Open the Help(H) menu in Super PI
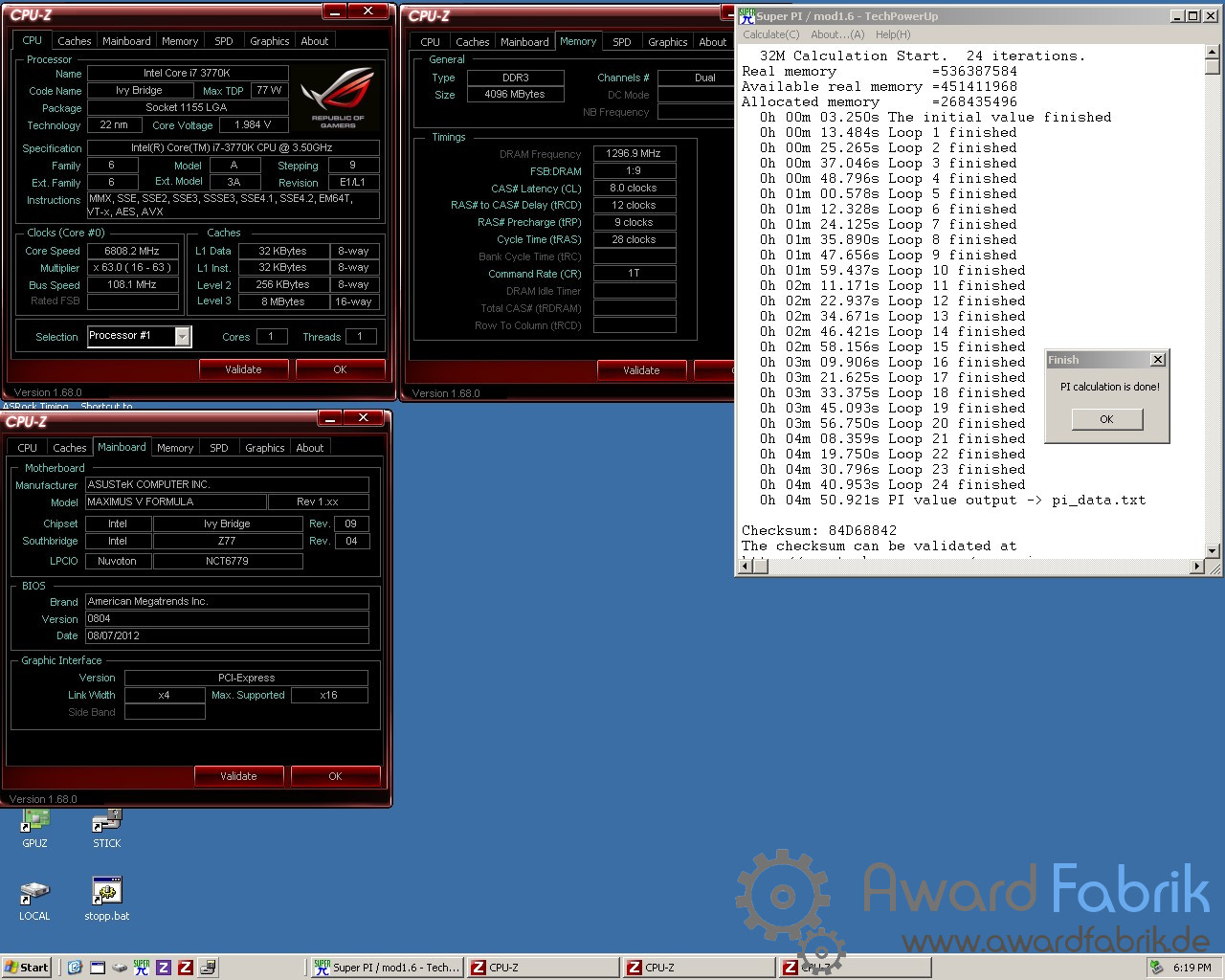The width and height of the screenshot is (1225, 980). [x=893, y=34]
